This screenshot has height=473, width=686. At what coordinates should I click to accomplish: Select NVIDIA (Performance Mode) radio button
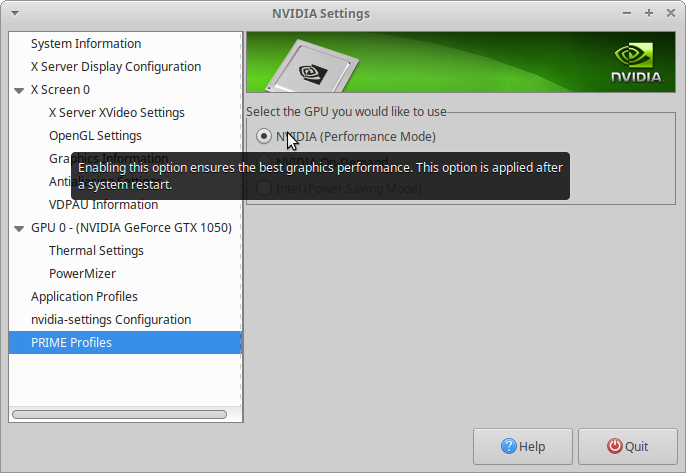264,137
